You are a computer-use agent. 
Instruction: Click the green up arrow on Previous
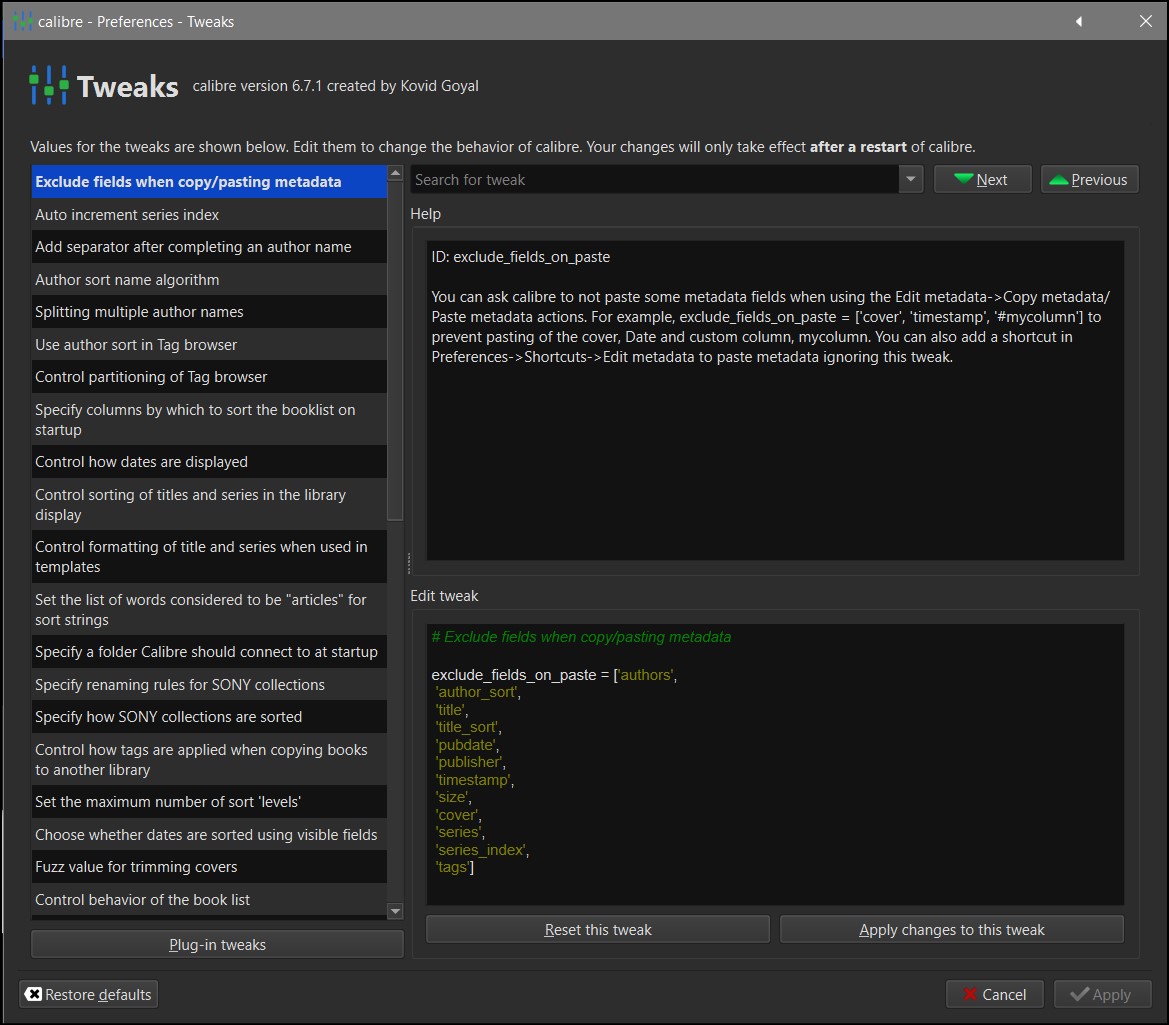coord(1058,180)
